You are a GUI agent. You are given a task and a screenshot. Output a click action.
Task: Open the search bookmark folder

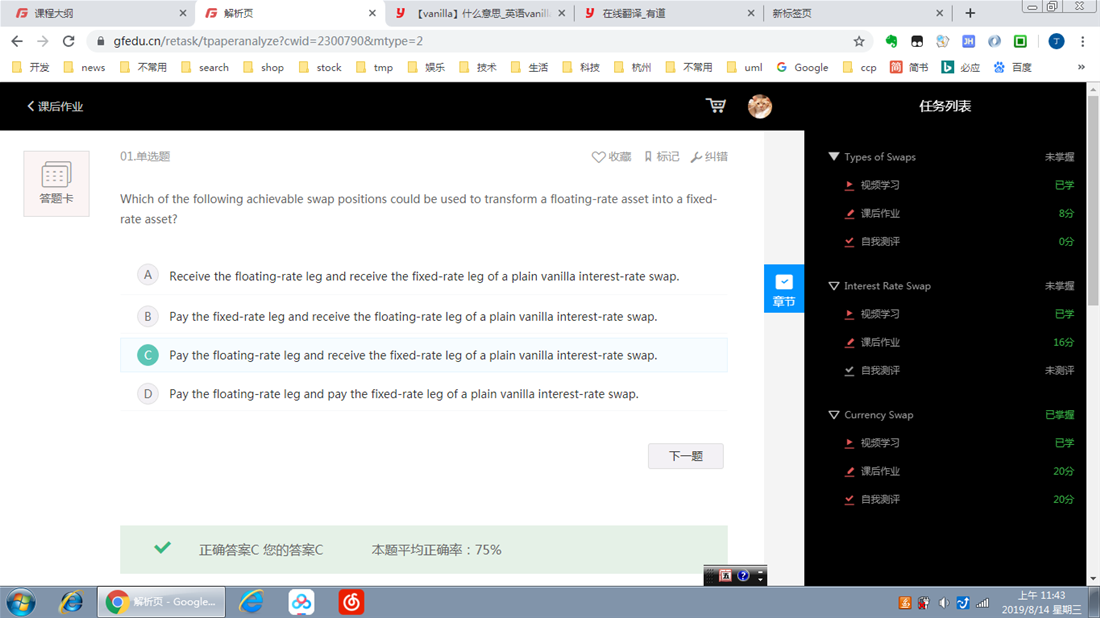(x=205, y=67)
